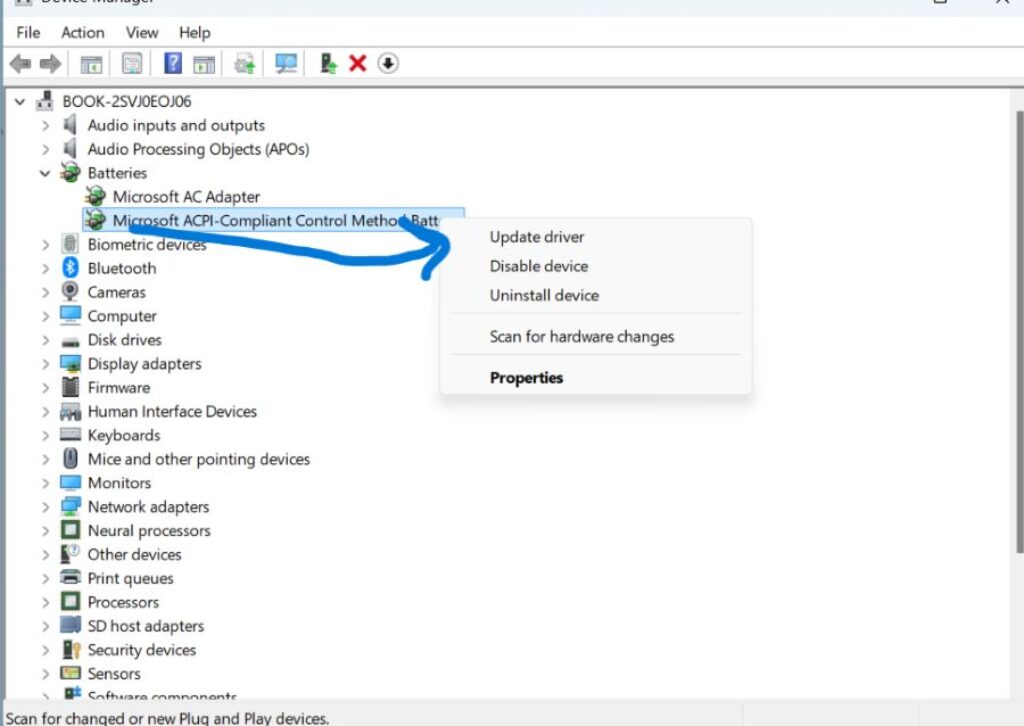Click the Computer monitor icon

point(70,315)
